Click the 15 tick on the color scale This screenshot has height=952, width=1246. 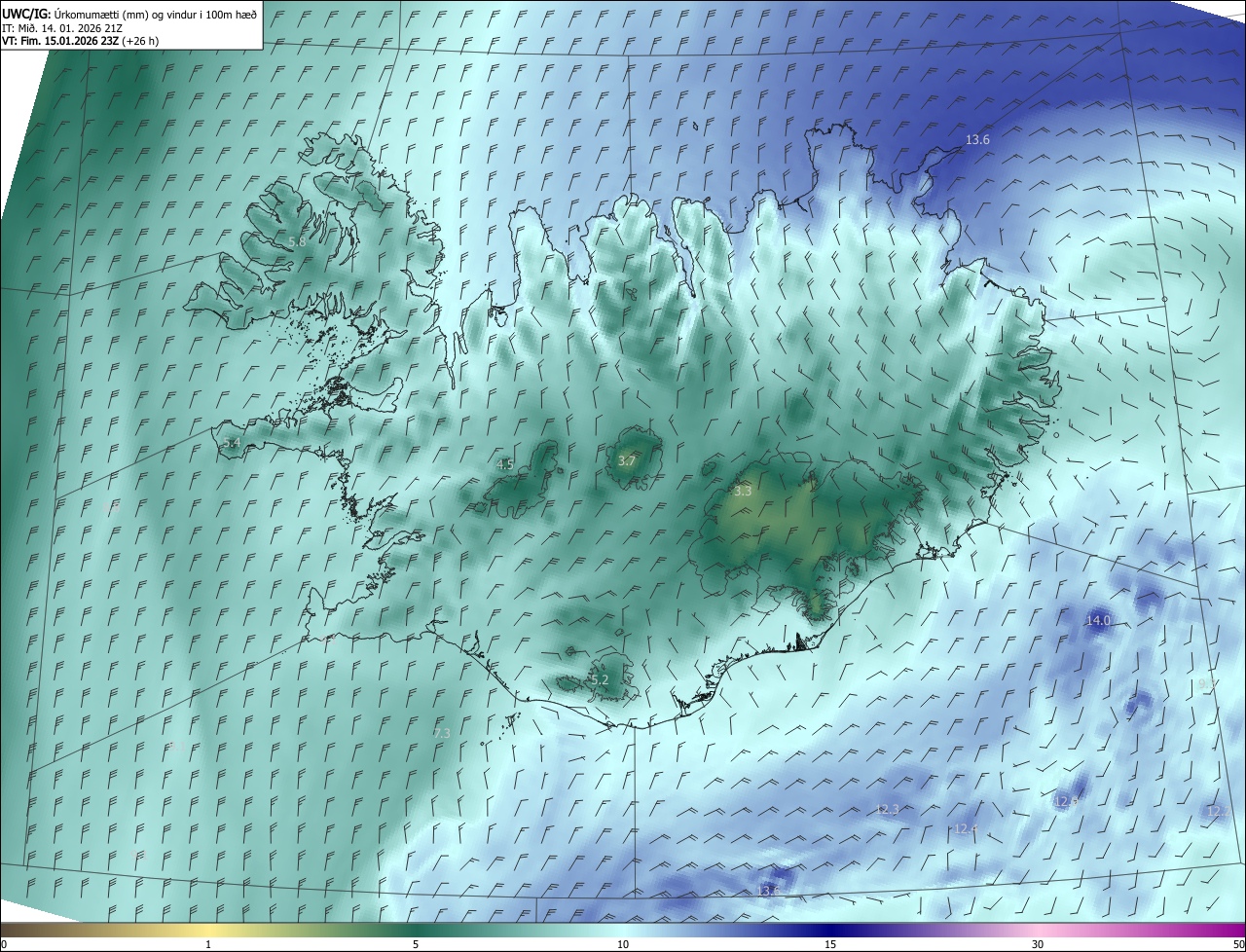[x=830, y=944]
